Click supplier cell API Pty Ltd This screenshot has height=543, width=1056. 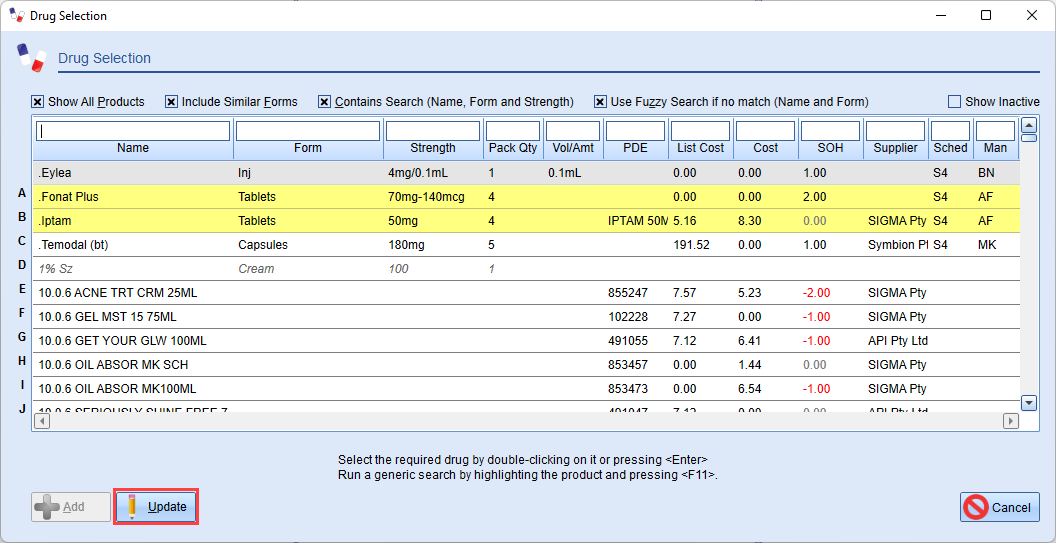click(898, 341)
